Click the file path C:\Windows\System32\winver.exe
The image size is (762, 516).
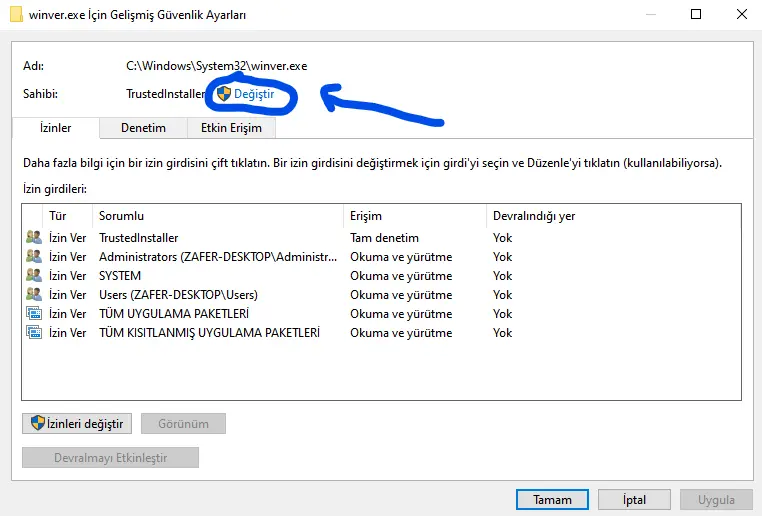tap(216, 66)
